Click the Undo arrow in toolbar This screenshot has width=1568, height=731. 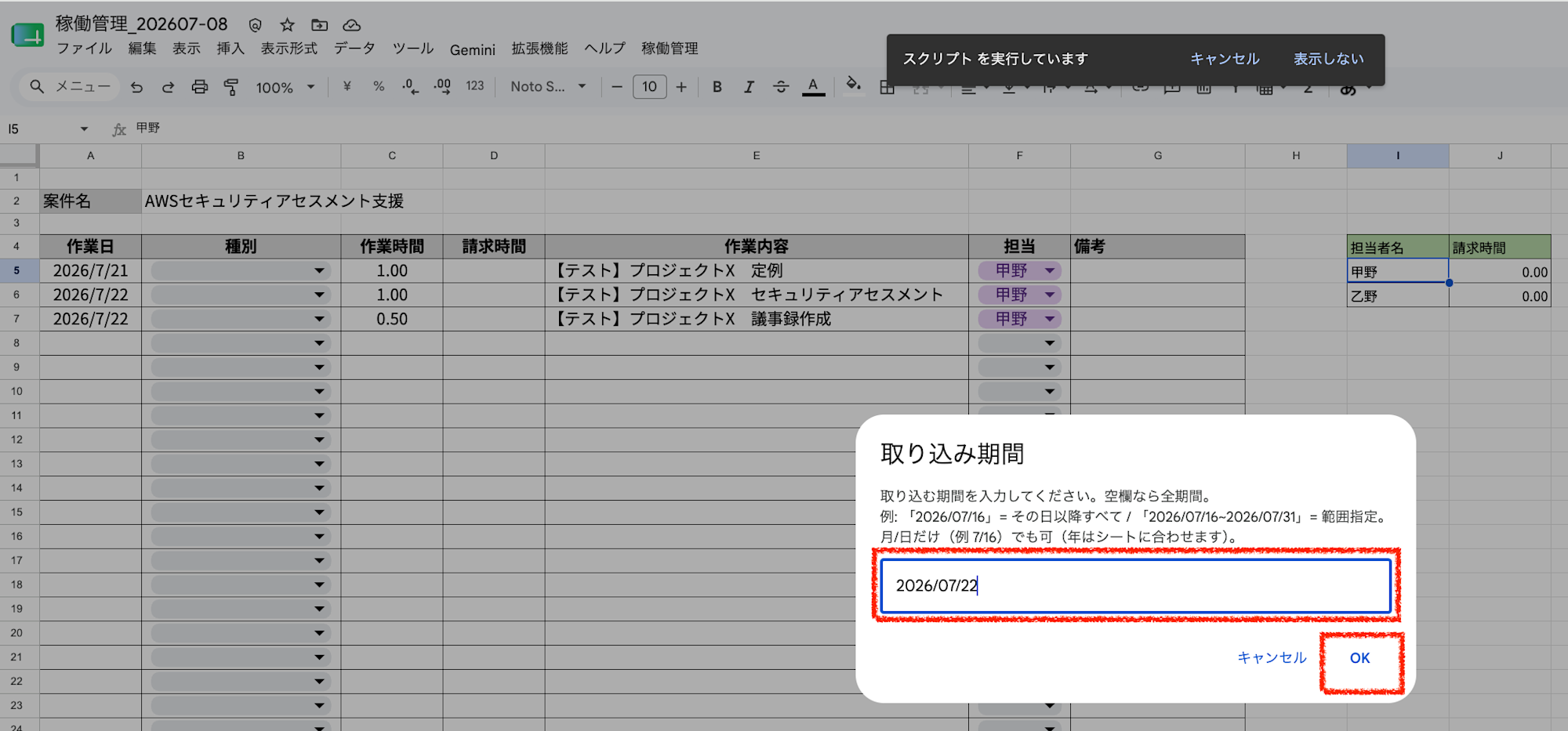click(136, 87)
